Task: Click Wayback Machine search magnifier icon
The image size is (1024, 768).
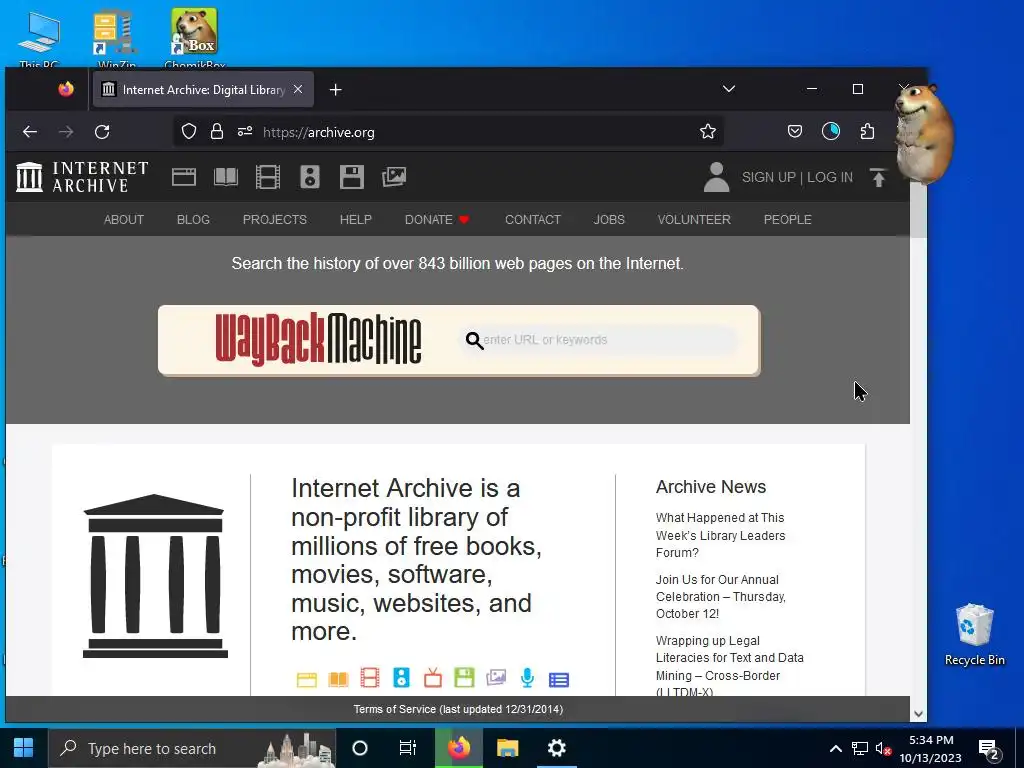Action: point(474,340)
